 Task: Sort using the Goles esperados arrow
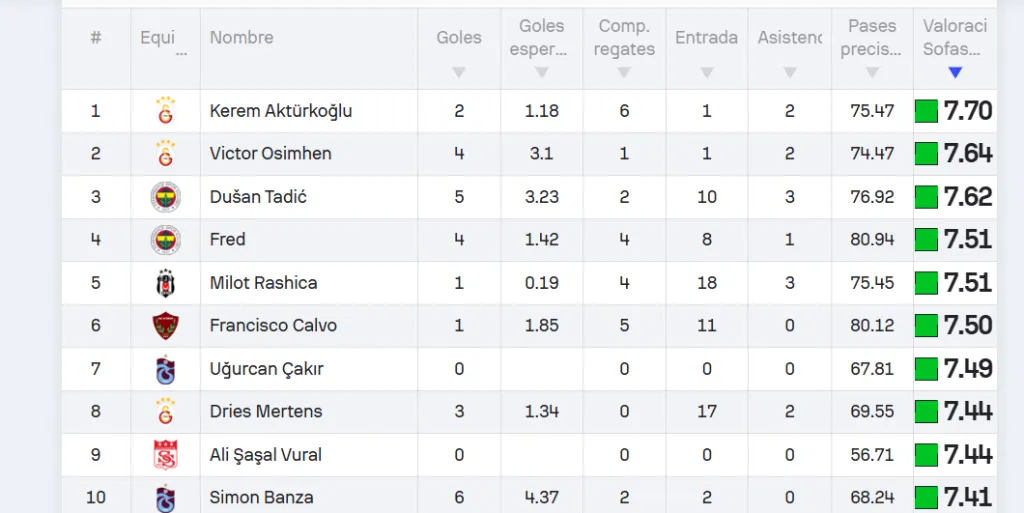tap(542, 72)
